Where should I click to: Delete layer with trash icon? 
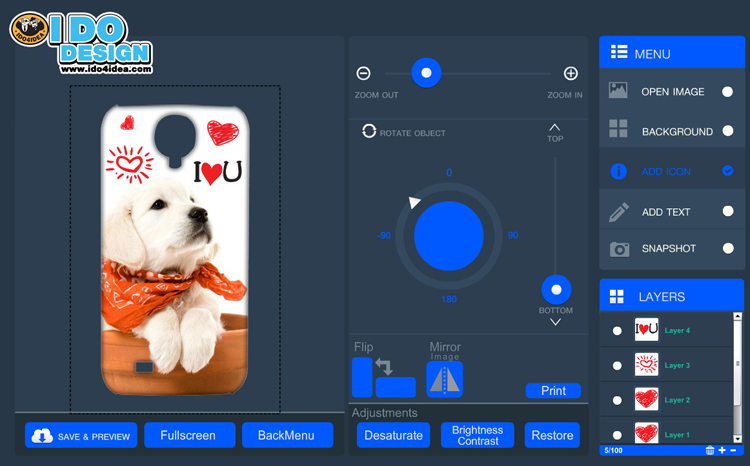(x=710, y=450)
